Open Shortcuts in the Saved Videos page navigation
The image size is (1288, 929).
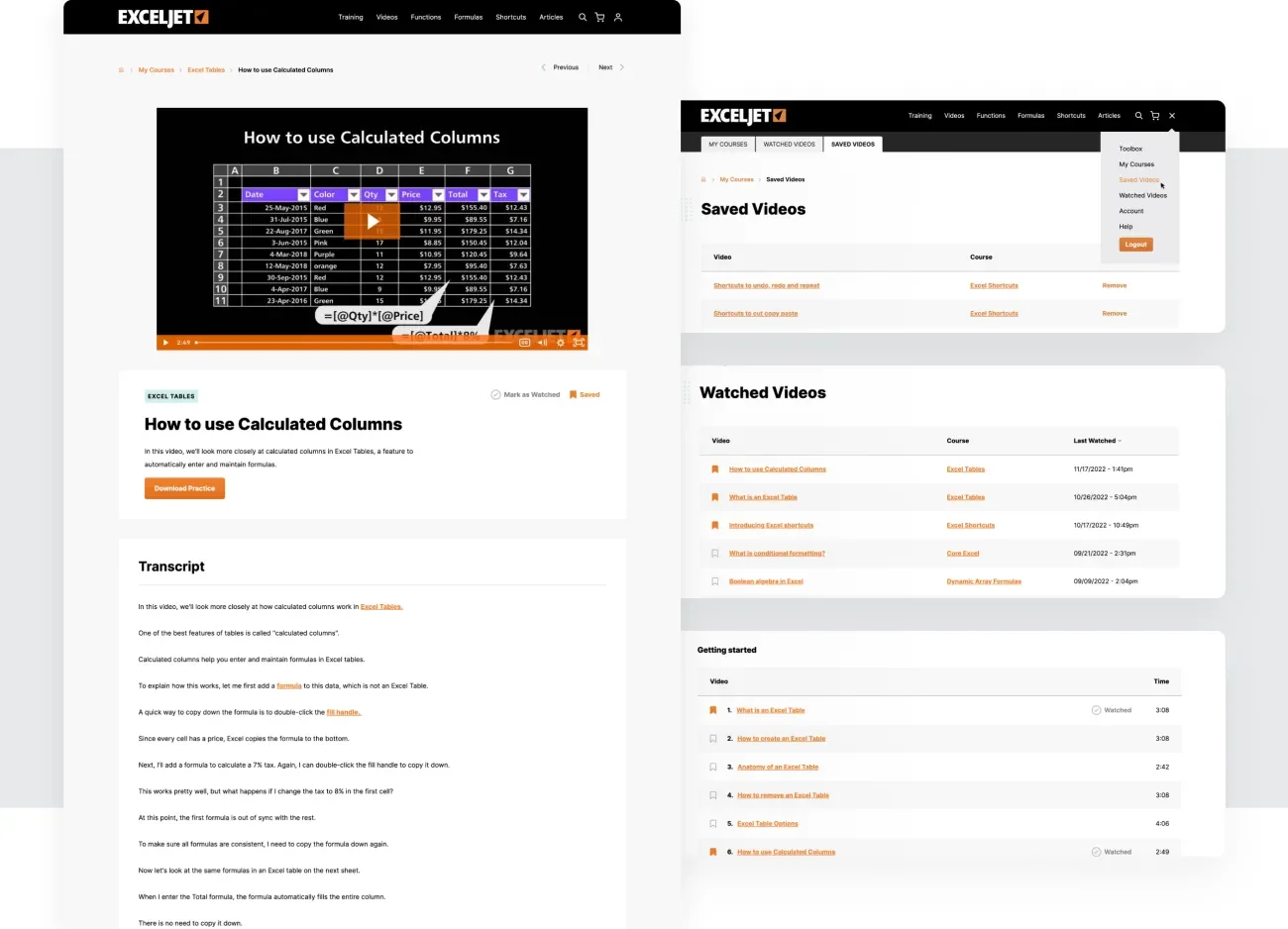(x=1071, y=116)
